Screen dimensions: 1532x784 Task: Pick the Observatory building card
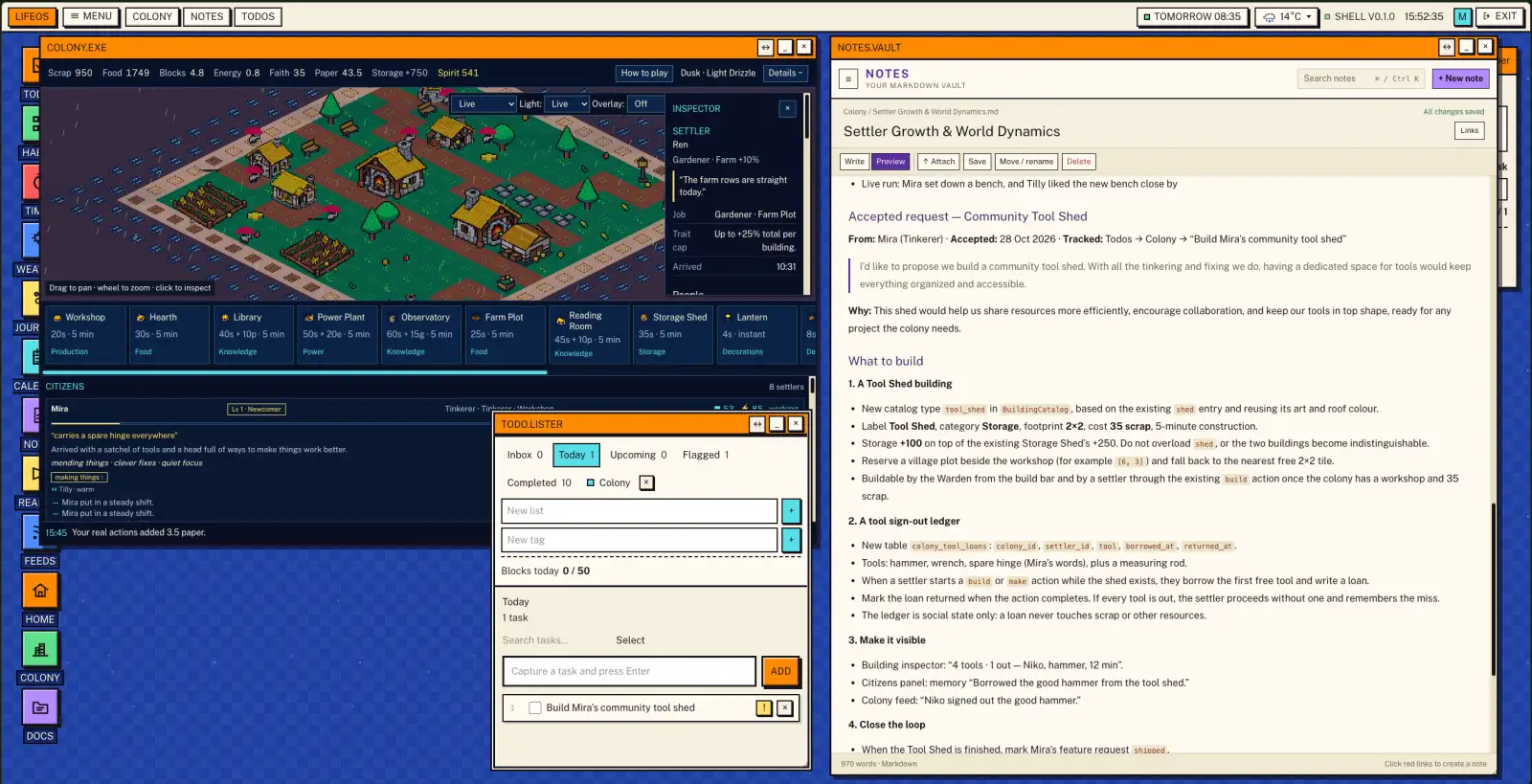[x=421, y=334]
